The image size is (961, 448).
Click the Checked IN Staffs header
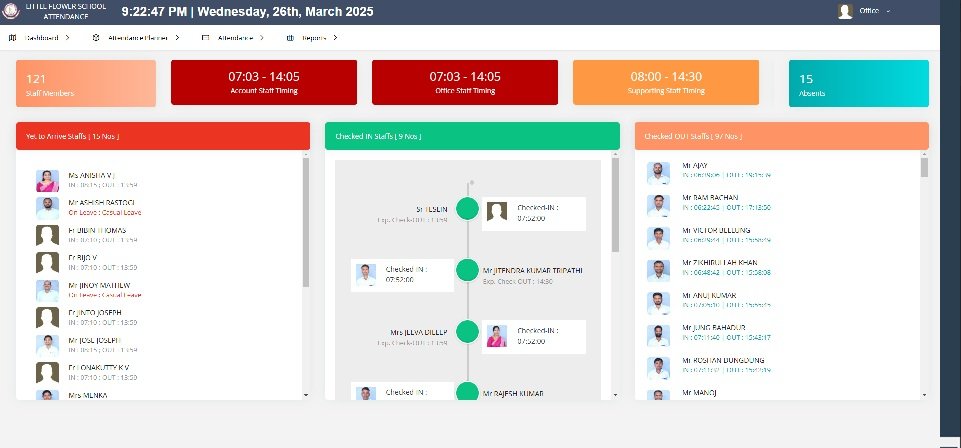[472, 136]
